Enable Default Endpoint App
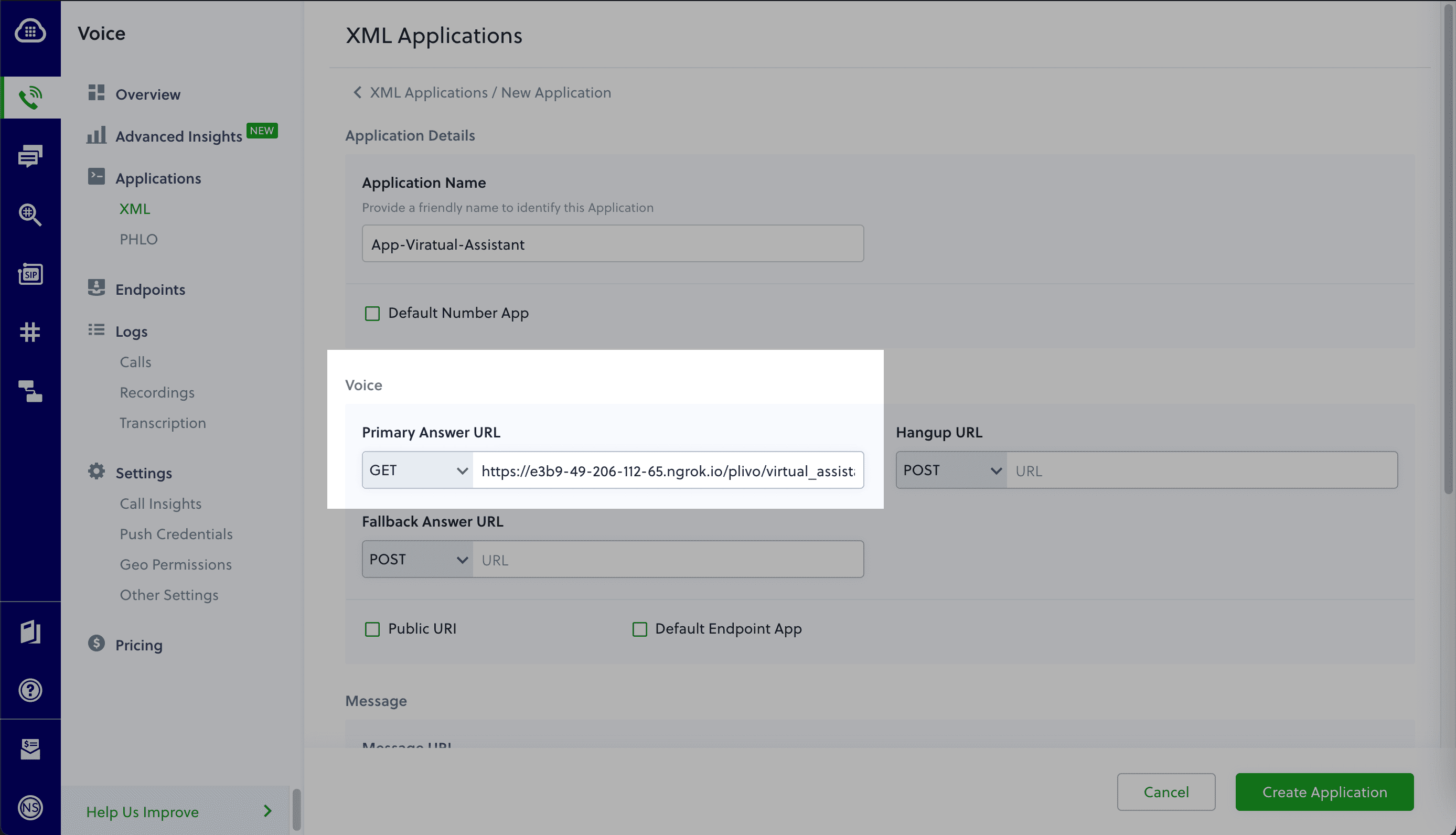The image size is (1456, 835). [639, 628]
